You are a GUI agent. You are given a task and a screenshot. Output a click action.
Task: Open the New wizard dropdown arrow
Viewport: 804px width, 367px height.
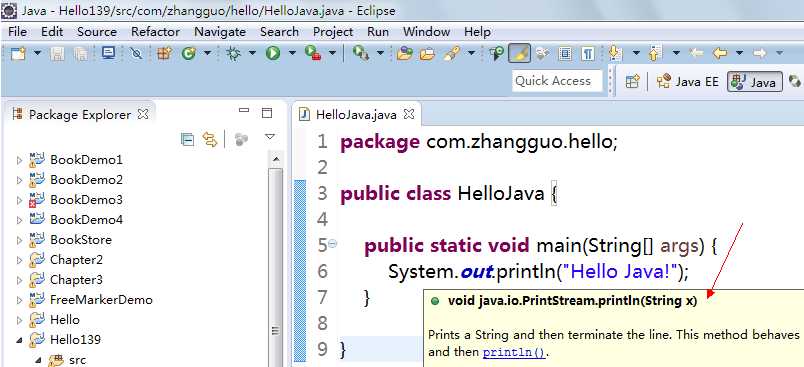tap(37, 53)
